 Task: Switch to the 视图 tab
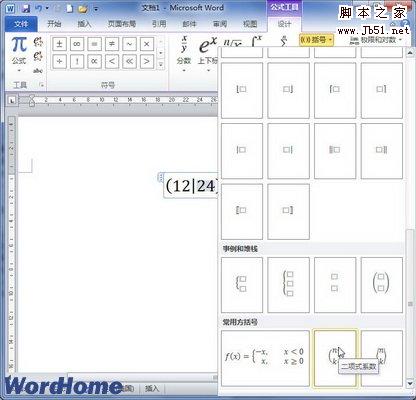[x=250, y=24]
